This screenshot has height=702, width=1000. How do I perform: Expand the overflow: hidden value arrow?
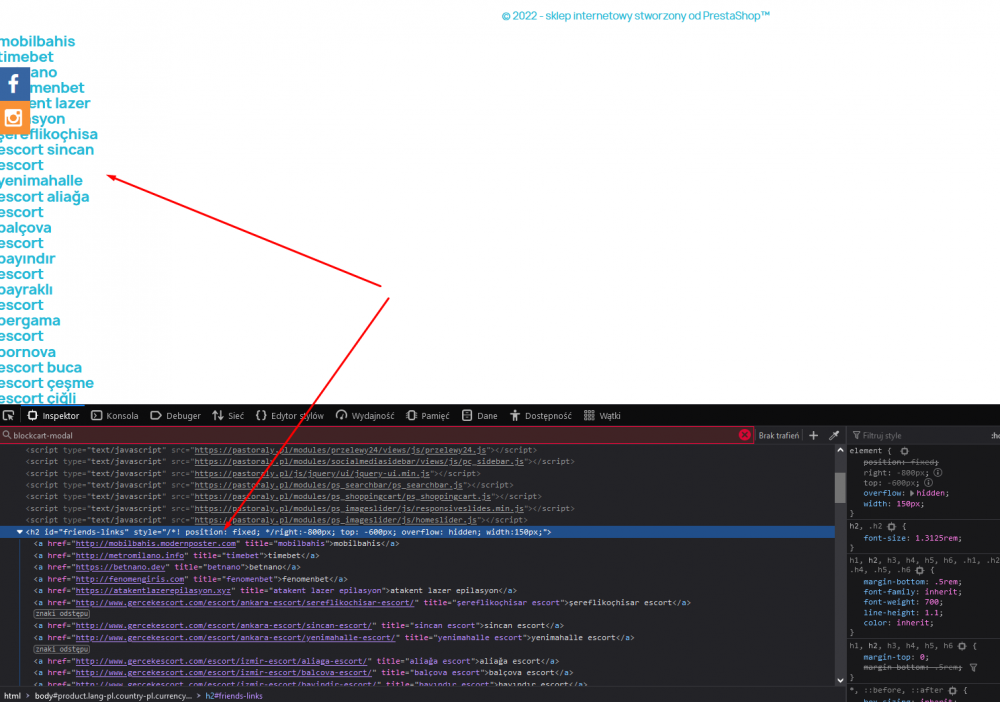[x=912, y=493]
